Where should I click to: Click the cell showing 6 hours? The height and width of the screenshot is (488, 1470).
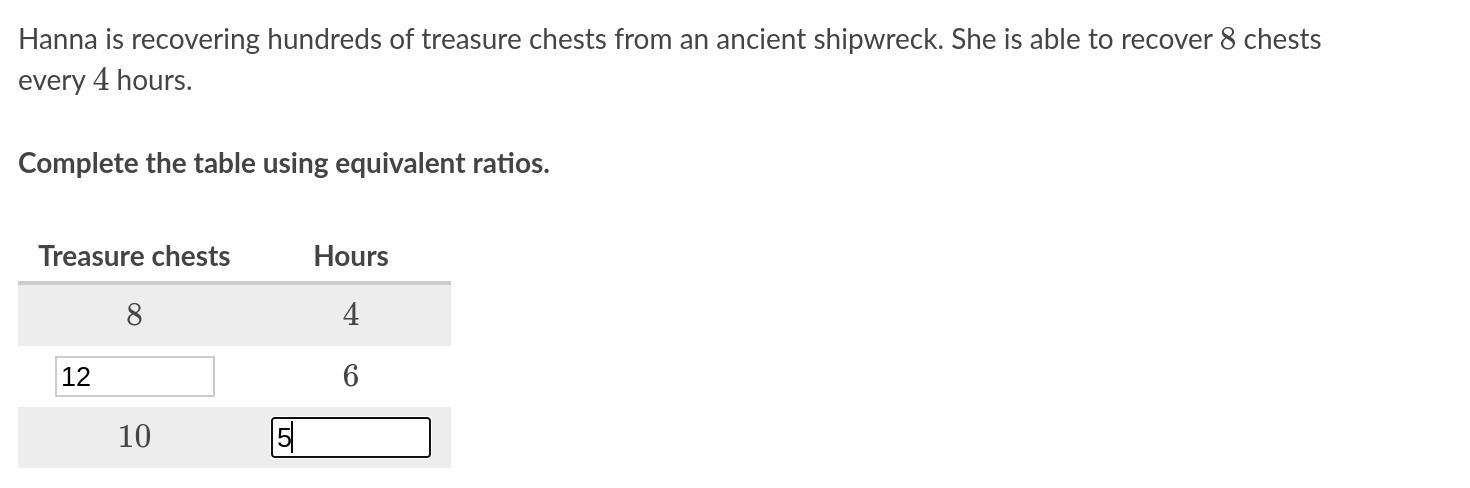(x=351, y=376)
